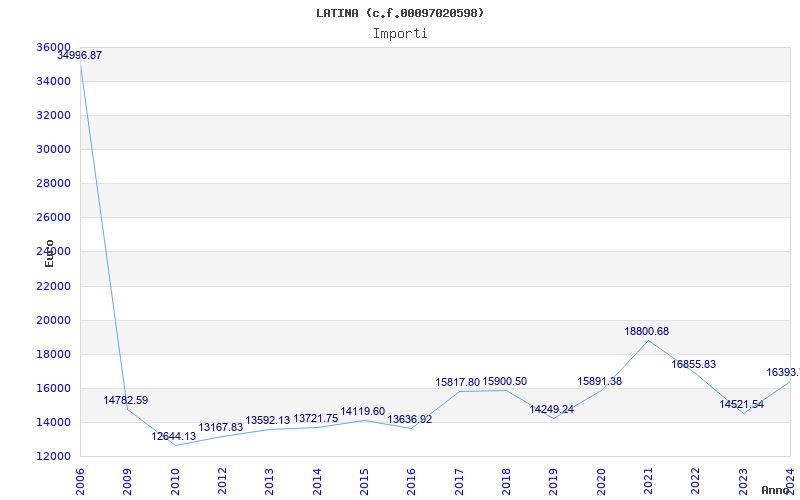Select the x-axis year 2013
This screenshot has width=800, height=500.
point(269,481)
